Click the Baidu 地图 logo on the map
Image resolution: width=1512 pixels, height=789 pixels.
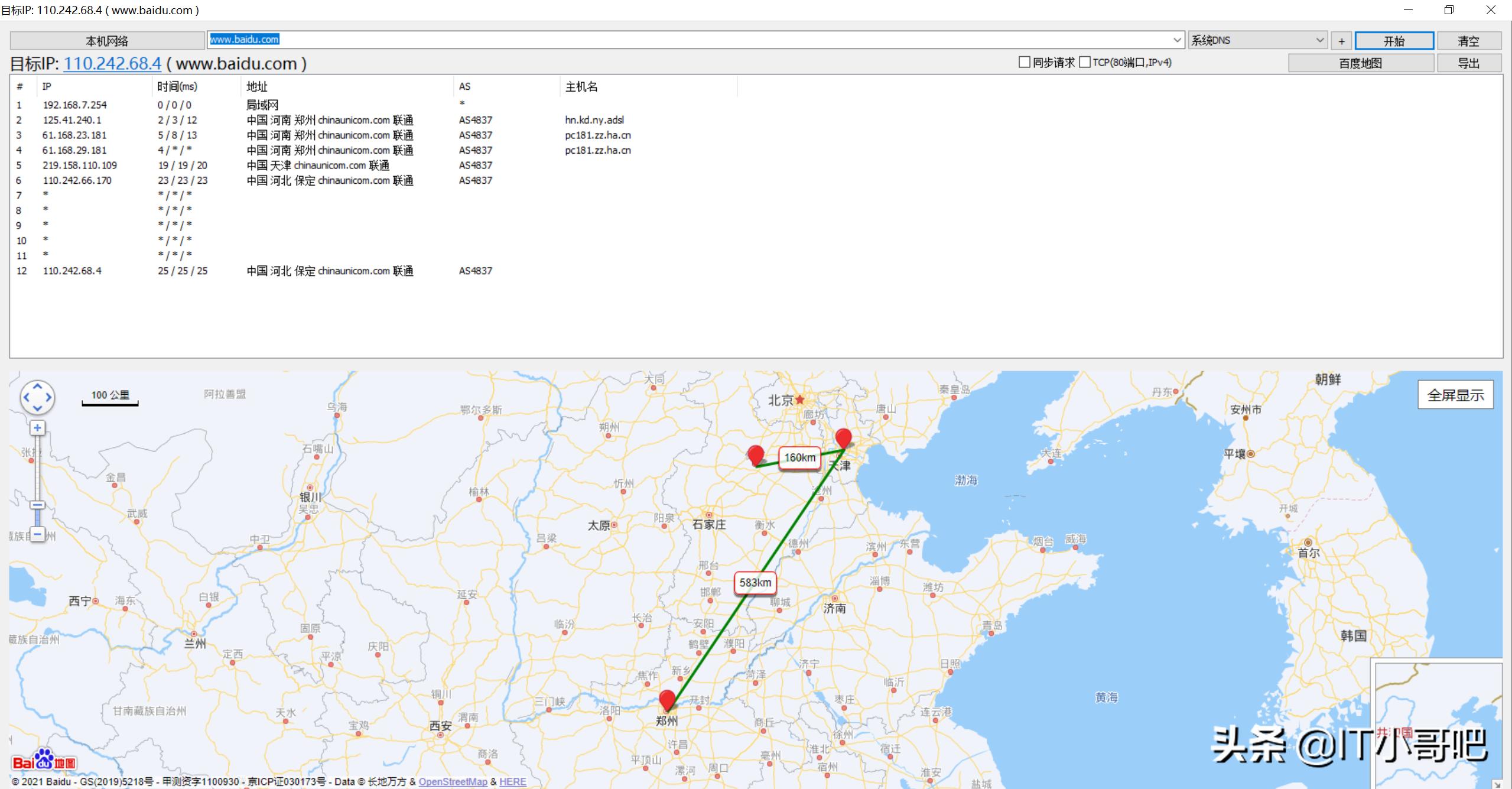44,761
